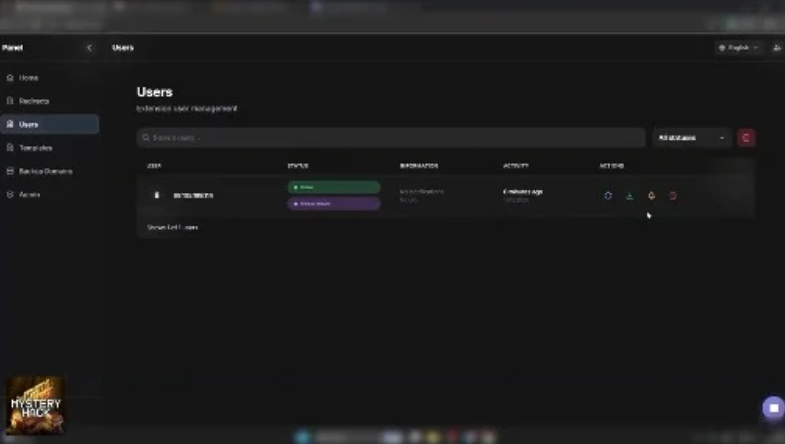This screenshot has width=785, height=444.
Task: Click the red refresh button beside status filter
Action: (x=746, y=138)
